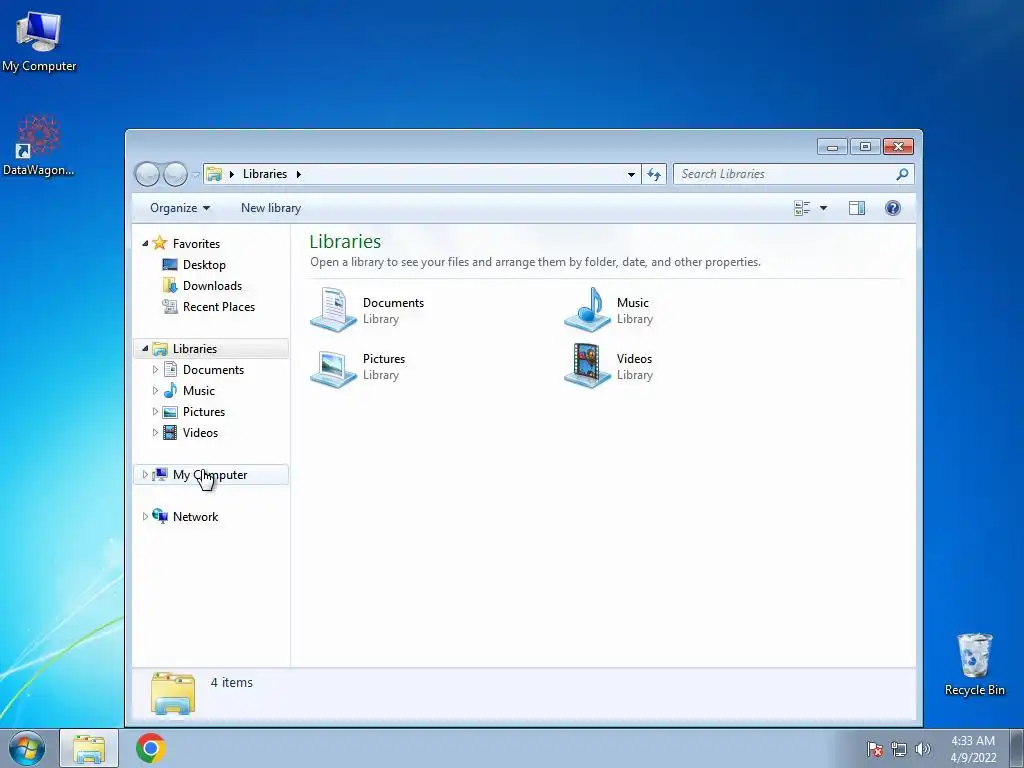Select Documents in the navigation tree
Image resolution: width=1024 pixels, height=768 pixels.
213,370
